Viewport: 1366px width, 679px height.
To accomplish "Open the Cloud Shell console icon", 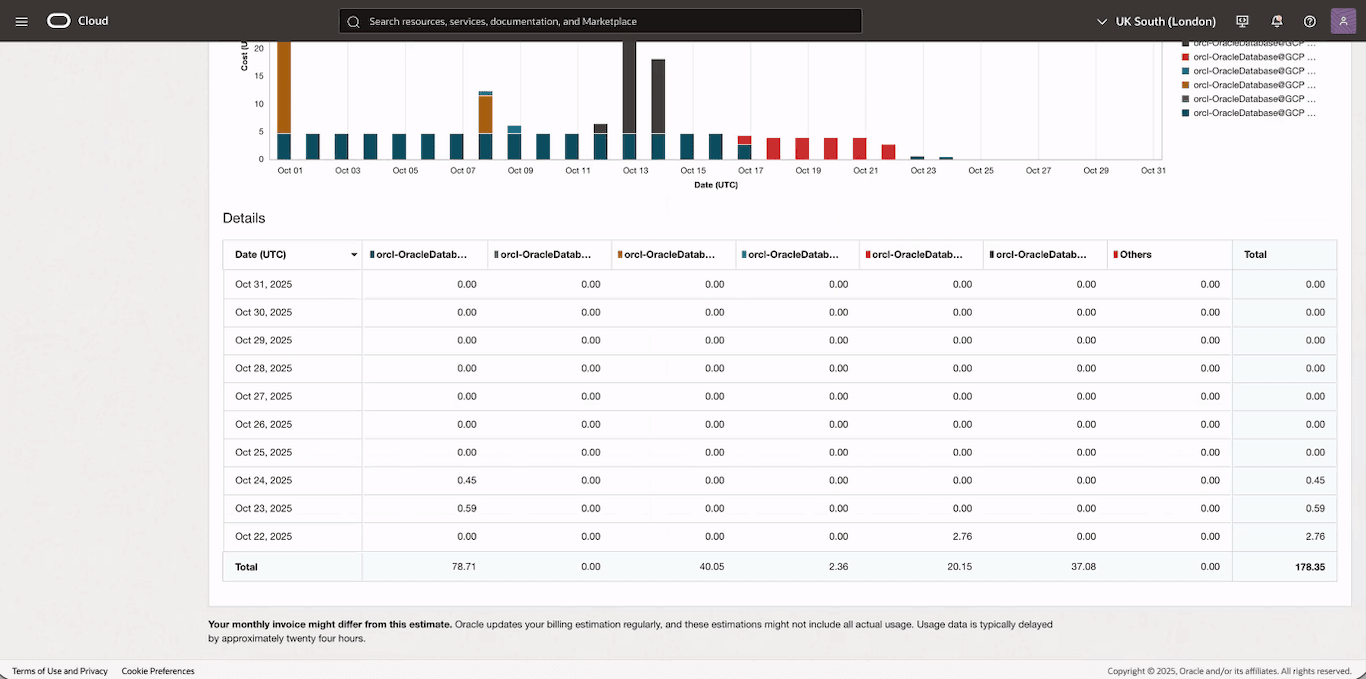I will point(1241,20).
